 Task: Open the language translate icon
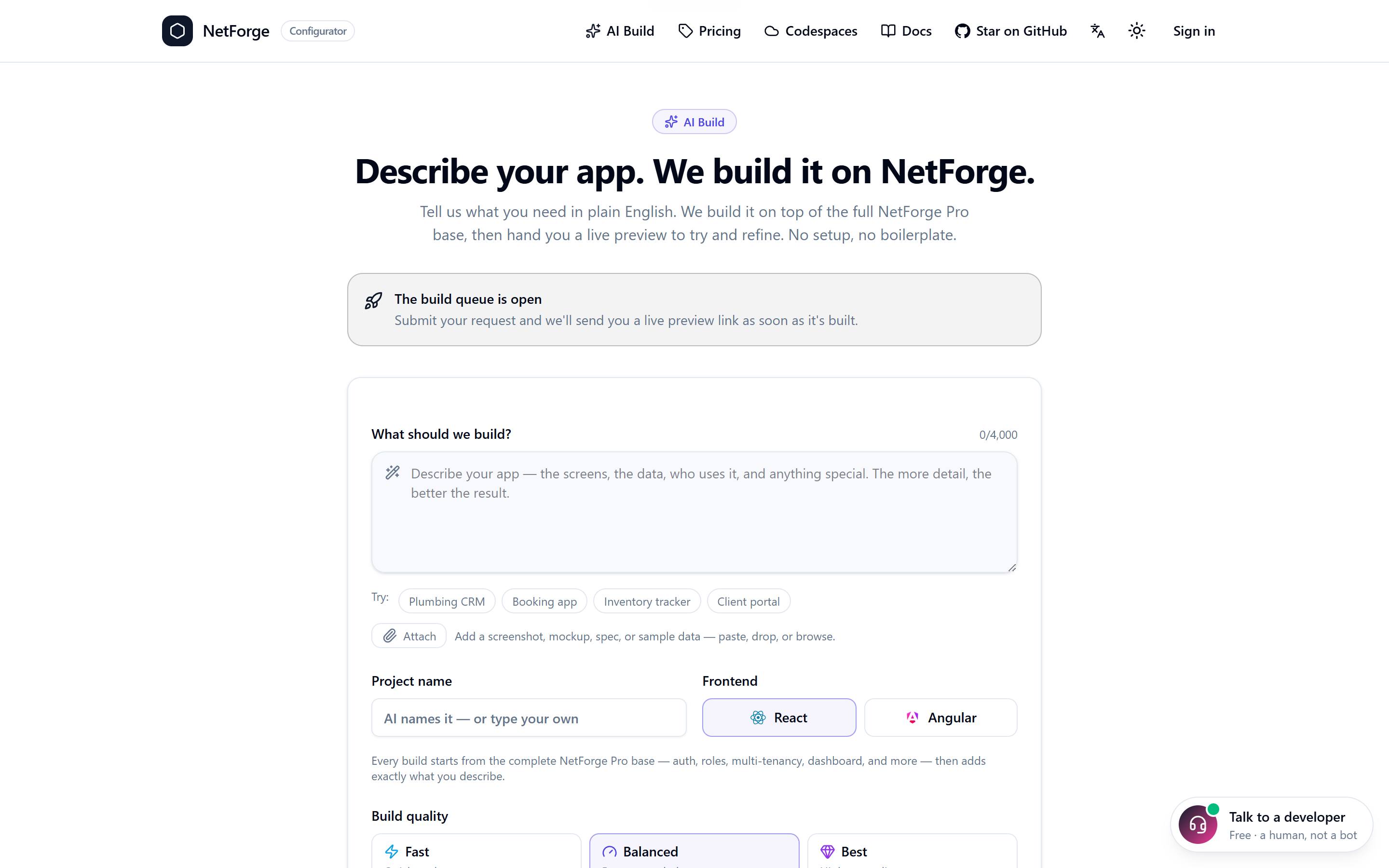coord(1097,31)
